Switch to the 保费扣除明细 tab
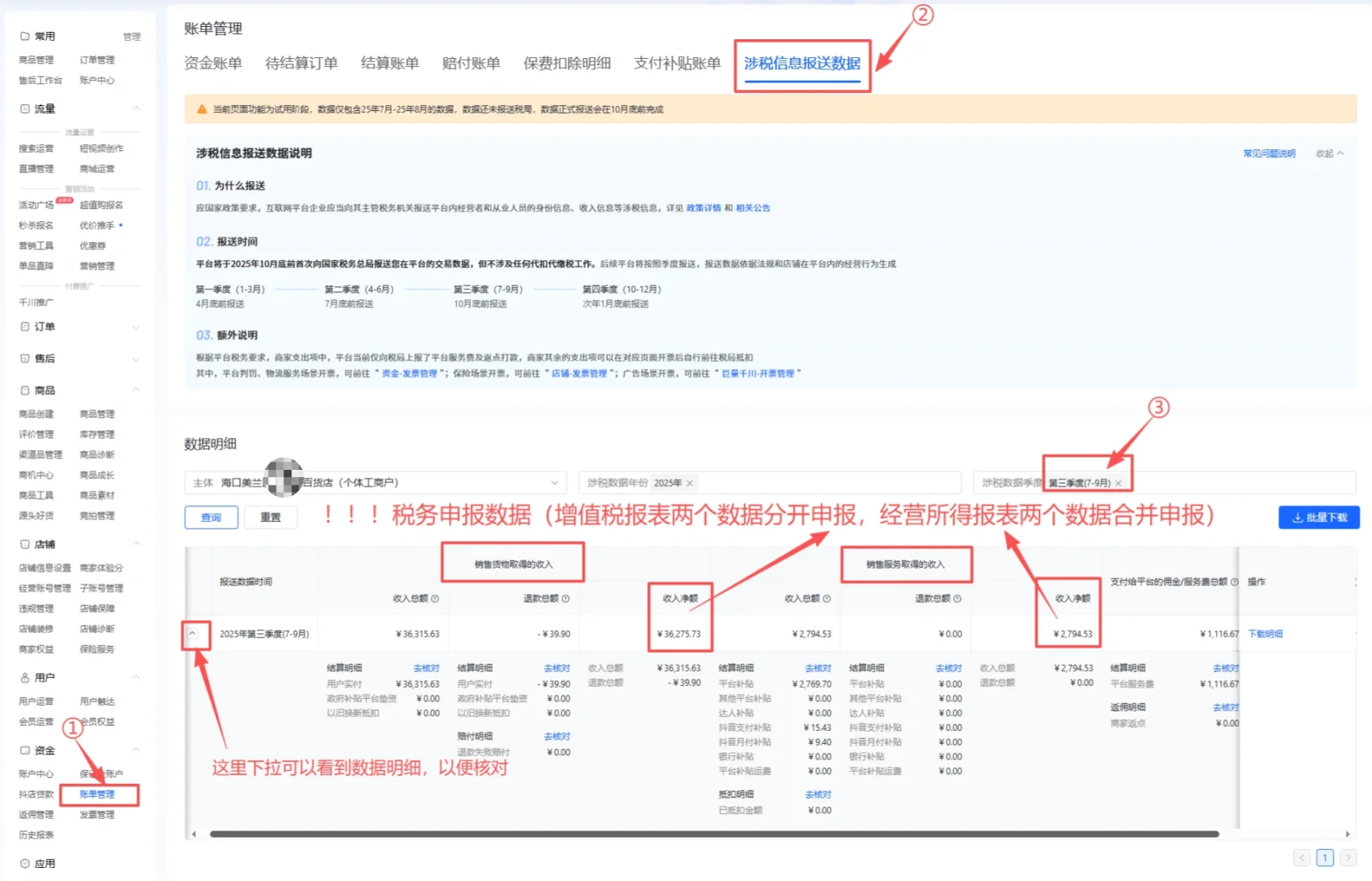The width and height of the screenshot is (1372, 881). [x=566, y=64]
